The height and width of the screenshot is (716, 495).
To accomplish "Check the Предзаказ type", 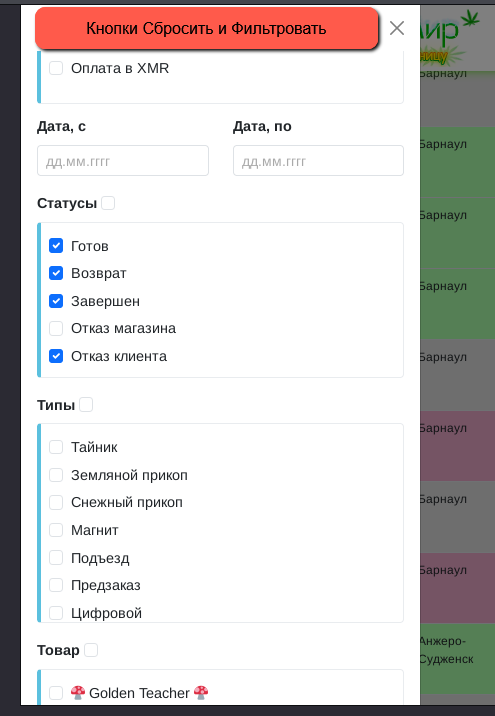I will pyautogui.click(x=56, y=585).
